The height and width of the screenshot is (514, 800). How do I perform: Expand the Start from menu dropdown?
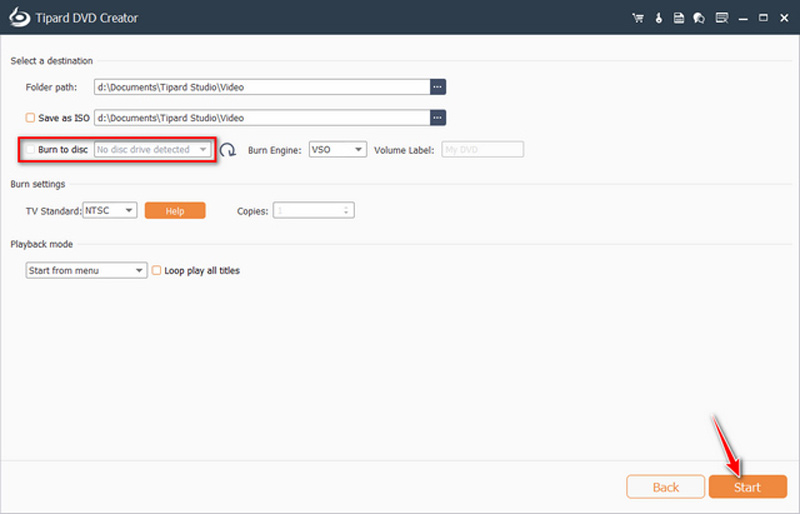[x=86, y=271]
